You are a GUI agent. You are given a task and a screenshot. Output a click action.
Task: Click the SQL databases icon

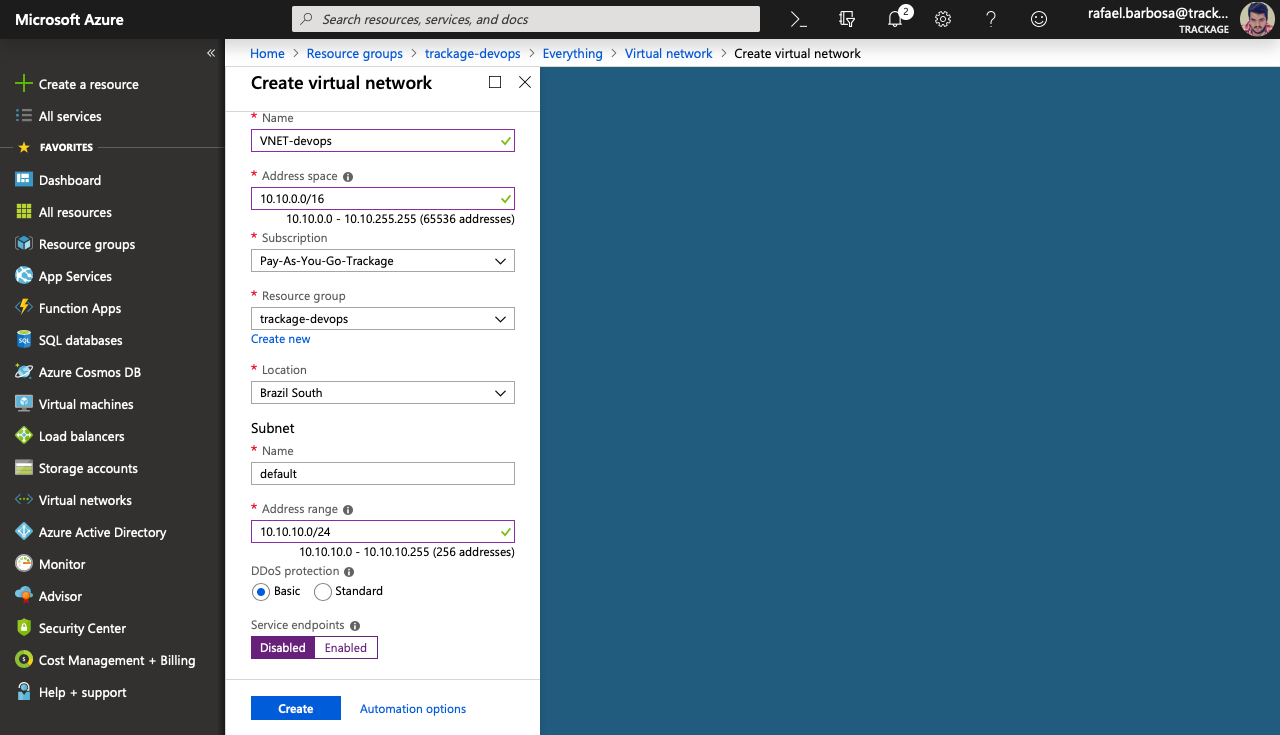24,340
